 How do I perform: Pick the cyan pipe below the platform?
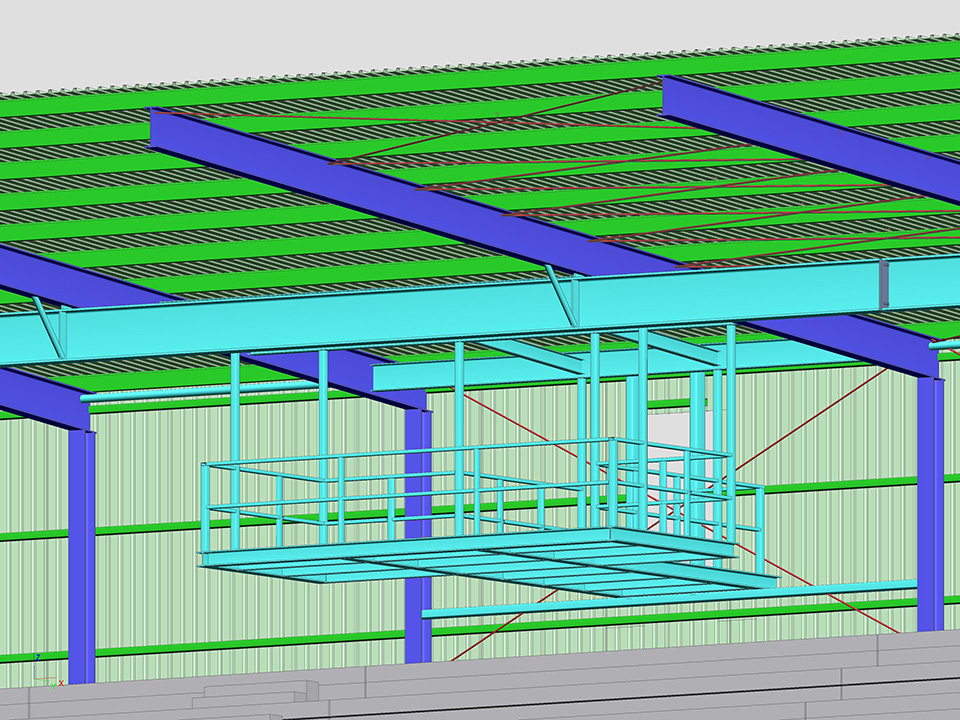[x=650, y=601]
